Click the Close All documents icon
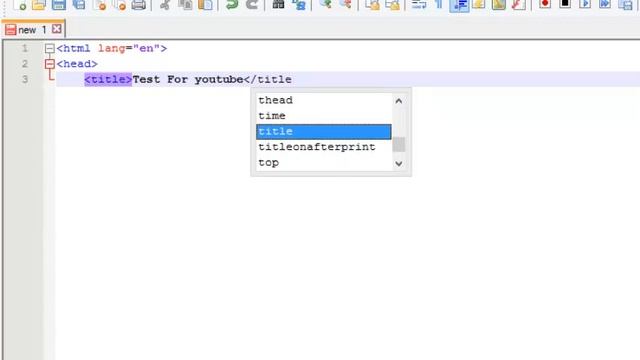Viewport: 640px width, 360px height. coord(119,4)
